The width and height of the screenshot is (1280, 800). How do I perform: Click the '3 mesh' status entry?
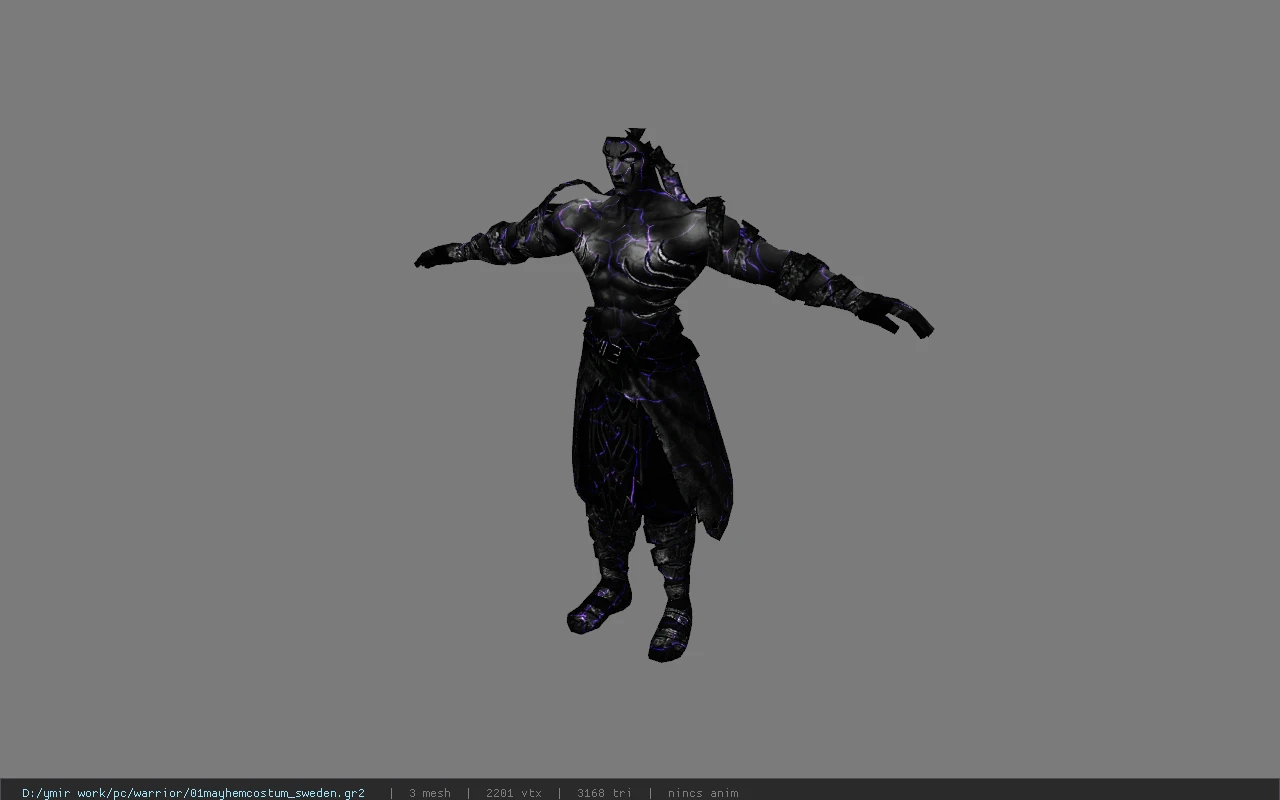[x=430, y=793]
